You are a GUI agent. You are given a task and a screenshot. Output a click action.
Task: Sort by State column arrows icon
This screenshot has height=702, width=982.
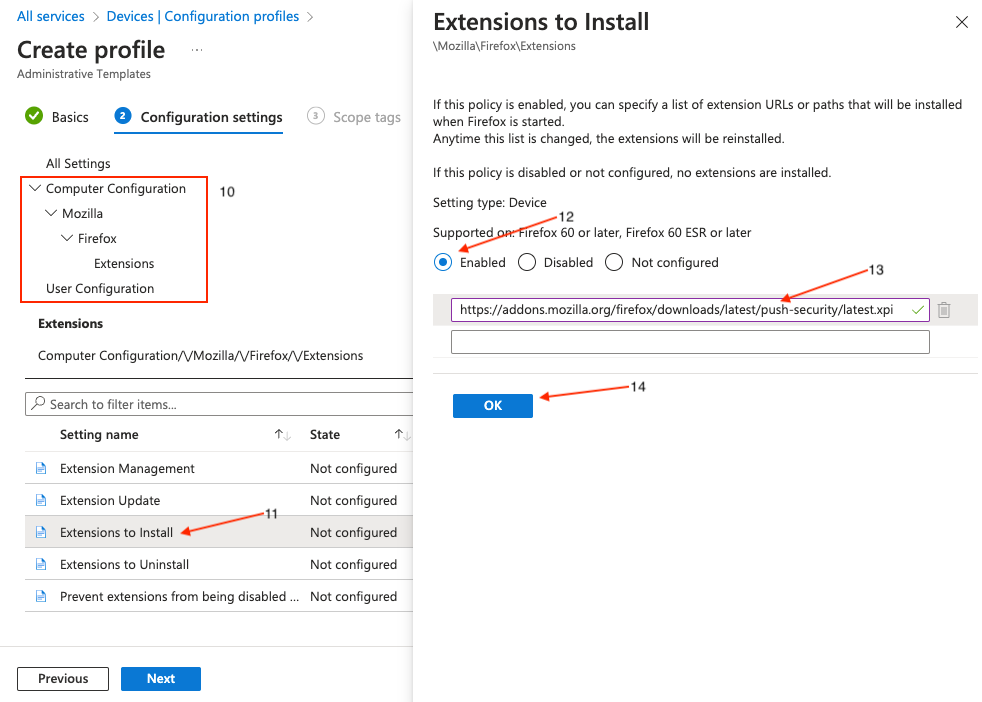pyautogui.click(x=402, y=434)
